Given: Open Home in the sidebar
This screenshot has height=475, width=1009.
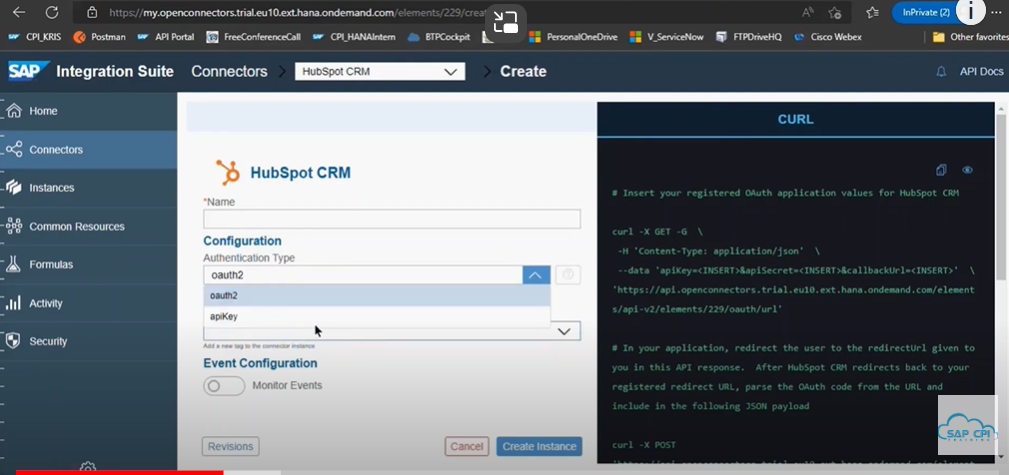Looking at the screenshot, I should coord(89,111).
